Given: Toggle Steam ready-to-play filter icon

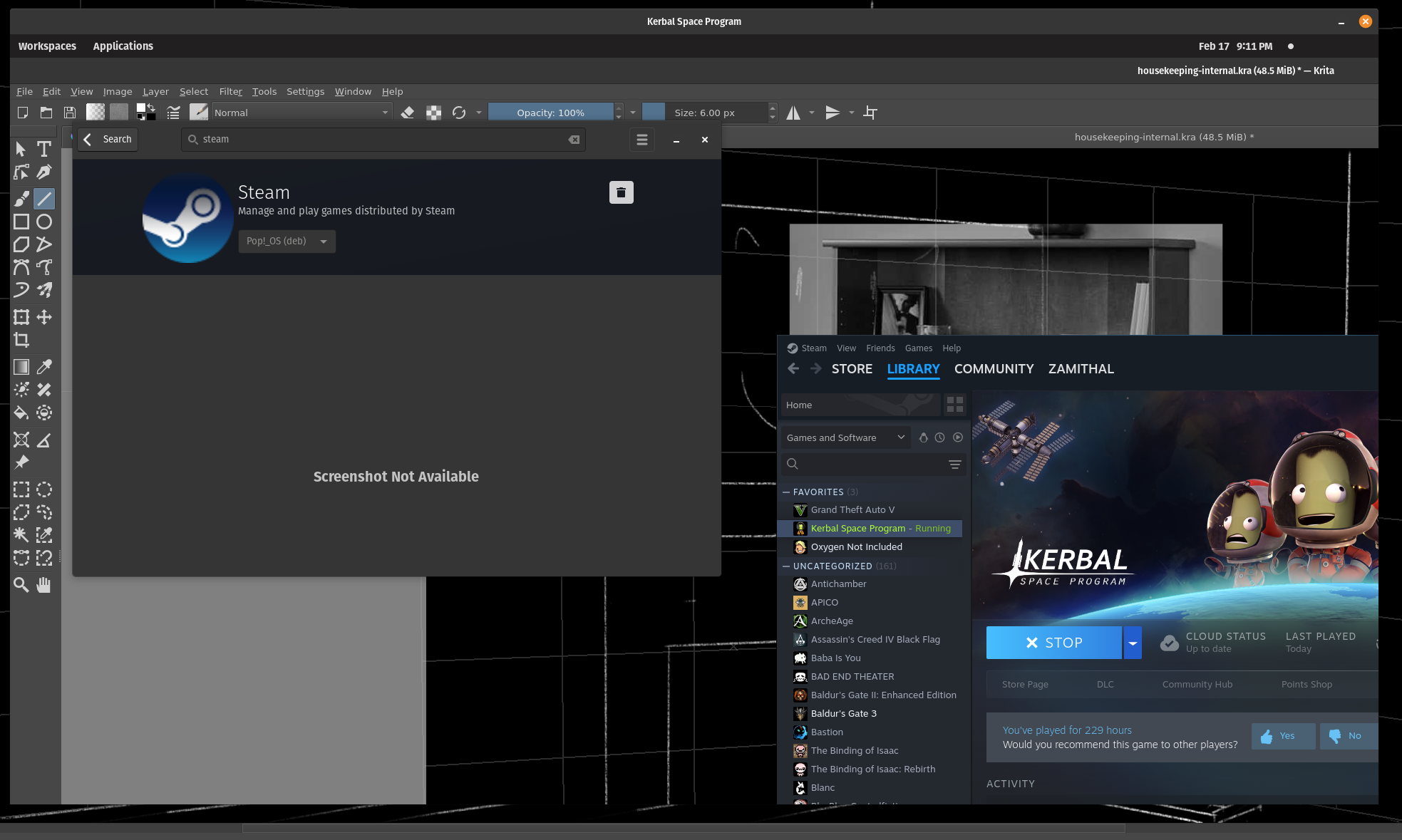Looking at the screenshot, I should [958, 437].
